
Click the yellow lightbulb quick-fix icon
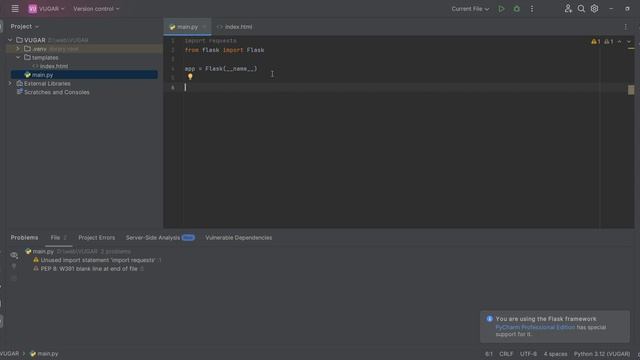190,76
